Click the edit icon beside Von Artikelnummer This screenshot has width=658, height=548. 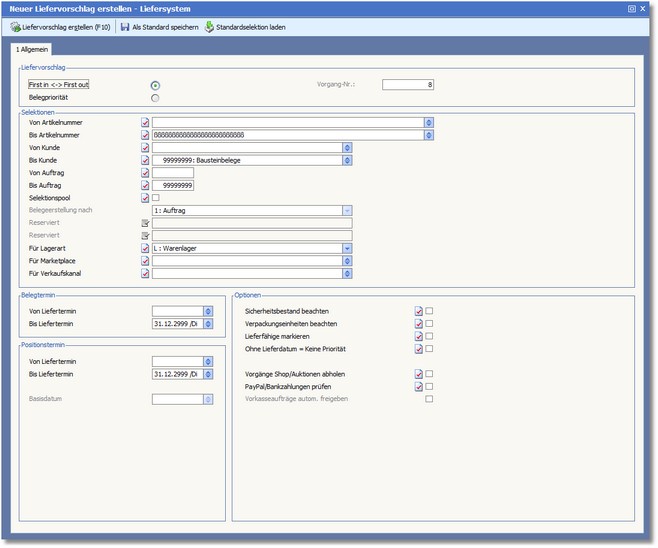tap(146, 122)
